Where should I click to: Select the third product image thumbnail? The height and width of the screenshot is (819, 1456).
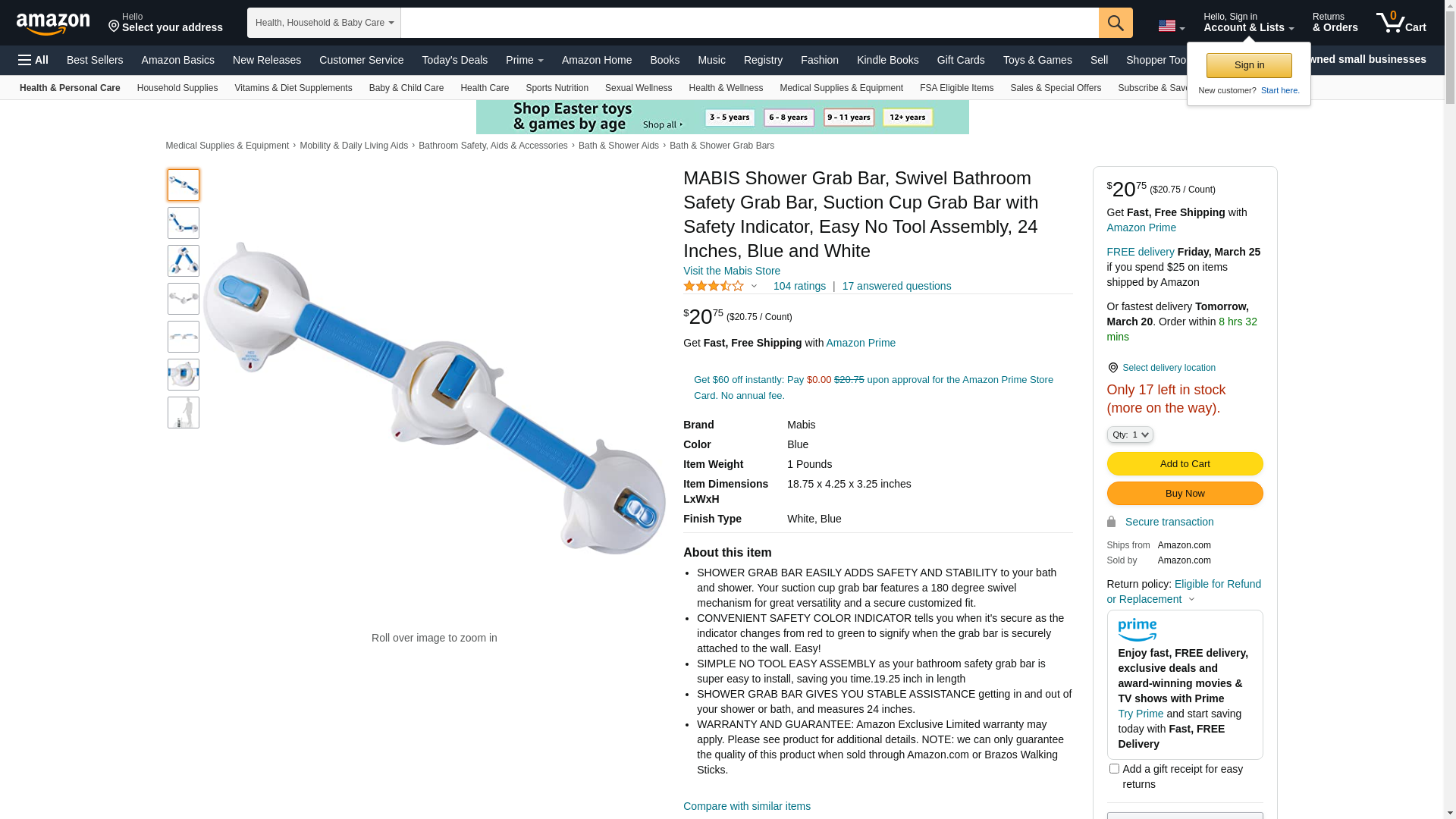(184, 261)
